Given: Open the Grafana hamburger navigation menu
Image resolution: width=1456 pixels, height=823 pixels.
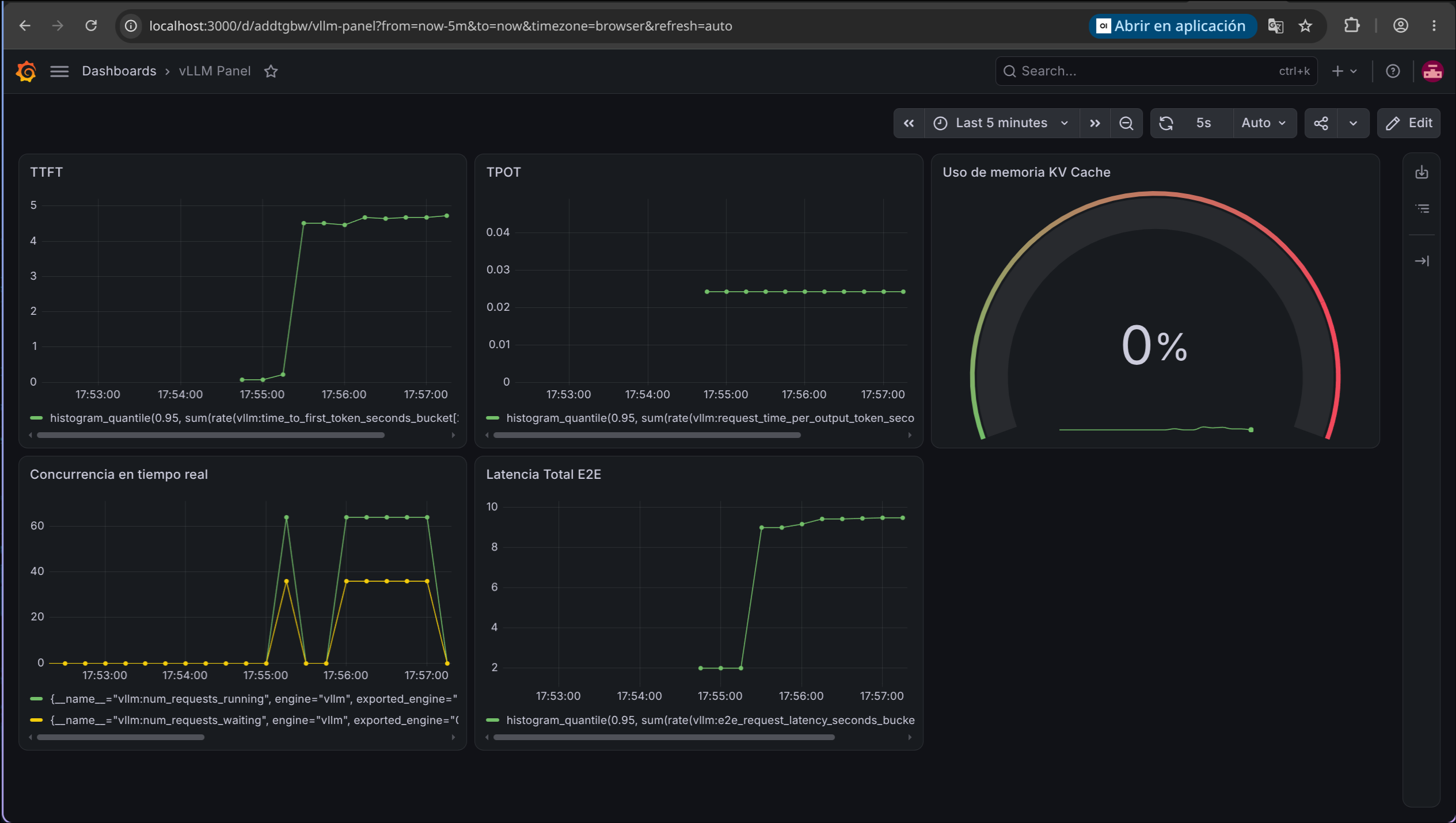Looking at the screenshot, I should (59, 71).
